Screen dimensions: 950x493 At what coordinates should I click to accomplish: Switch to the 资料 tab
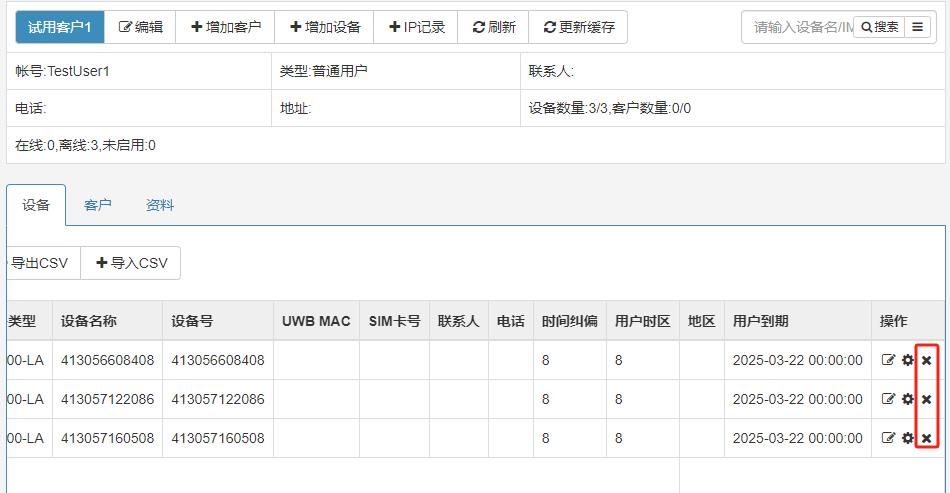(160, 205)
